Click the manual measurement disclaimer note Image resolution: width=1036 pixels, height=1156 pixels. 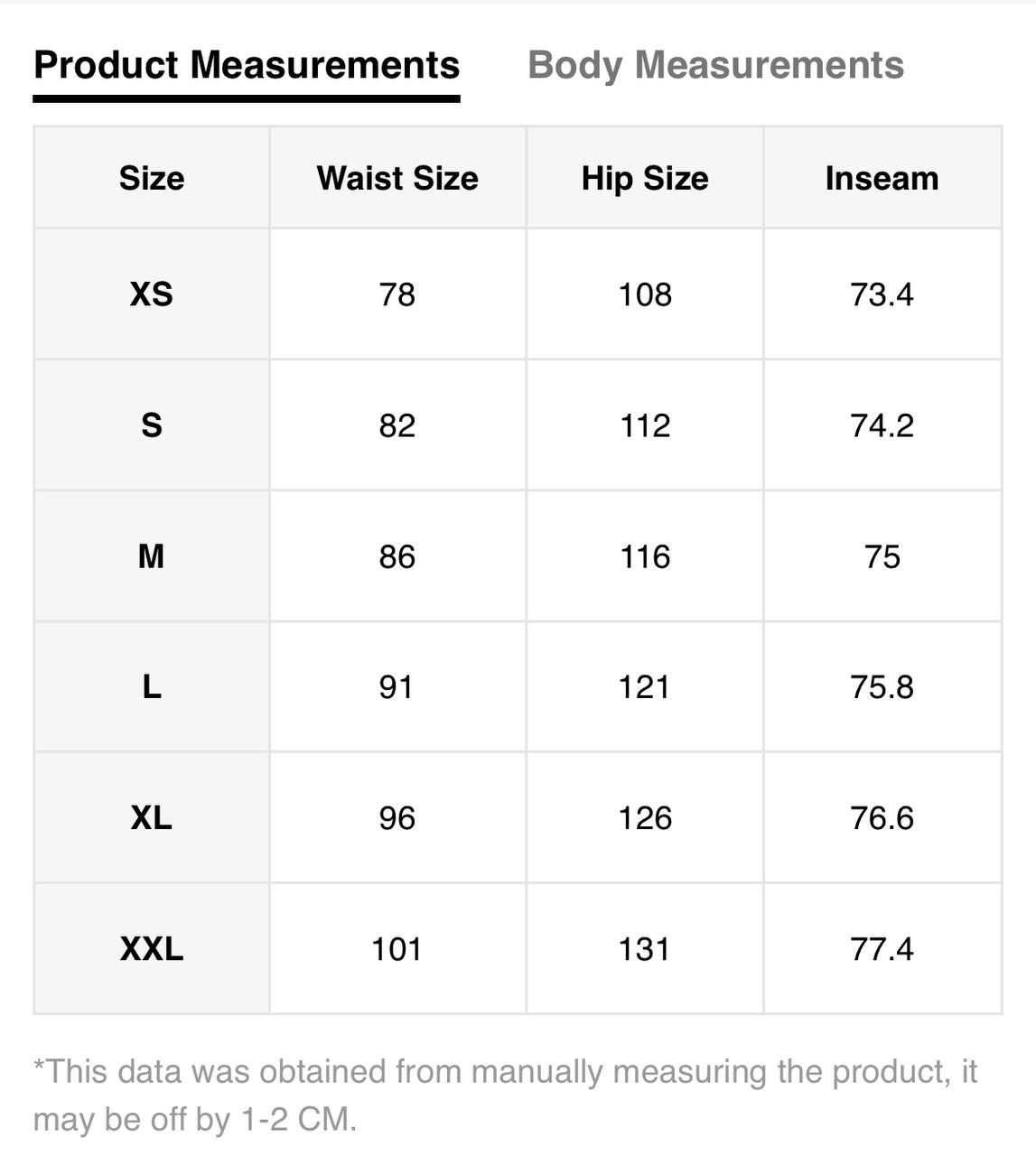[x=505, y=1095]
